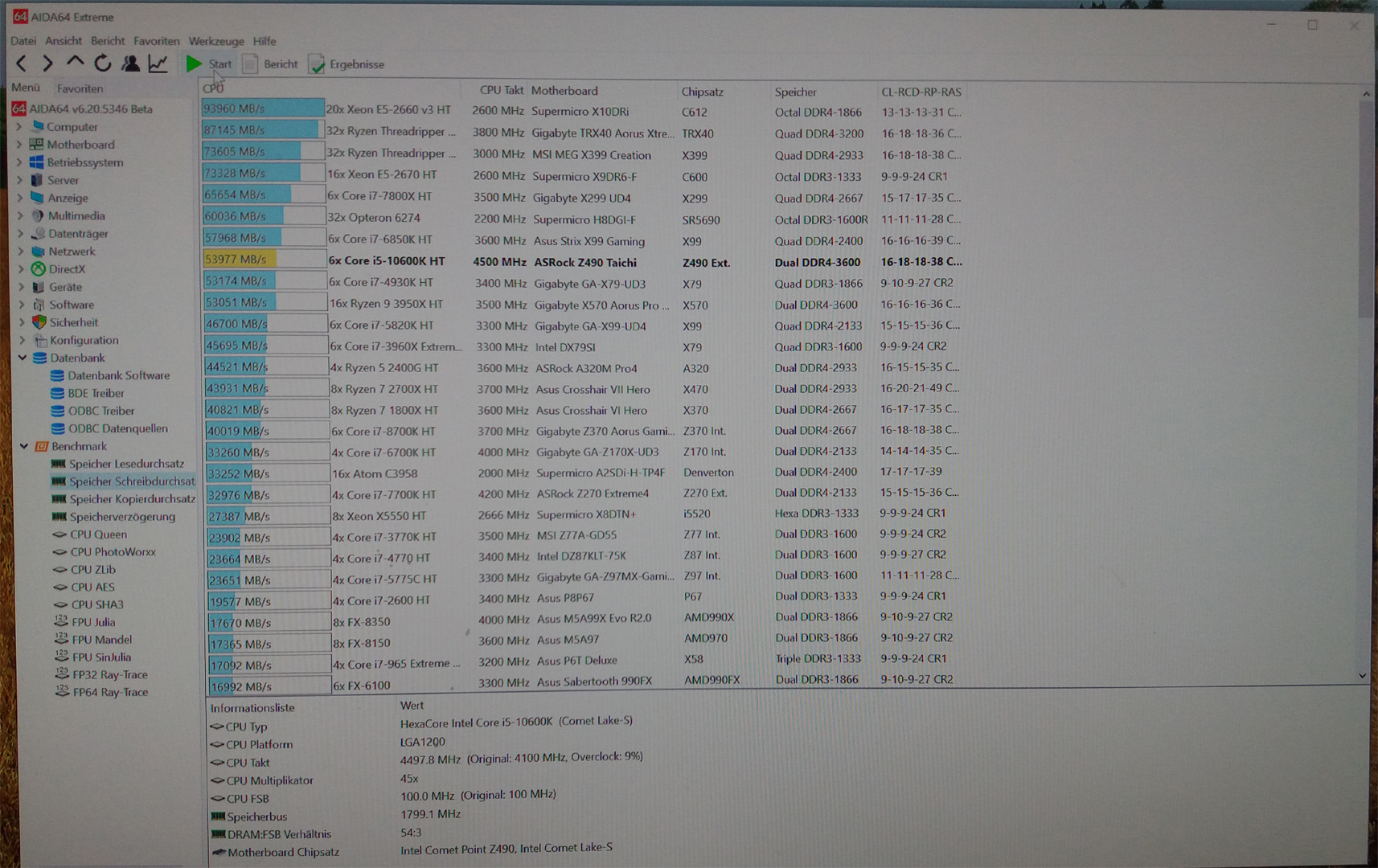This screenshot has height=868, width=1378.
Task: Open the graph/chart icon in toolbar
Action: pyautogui.click(x=158, y=63)
